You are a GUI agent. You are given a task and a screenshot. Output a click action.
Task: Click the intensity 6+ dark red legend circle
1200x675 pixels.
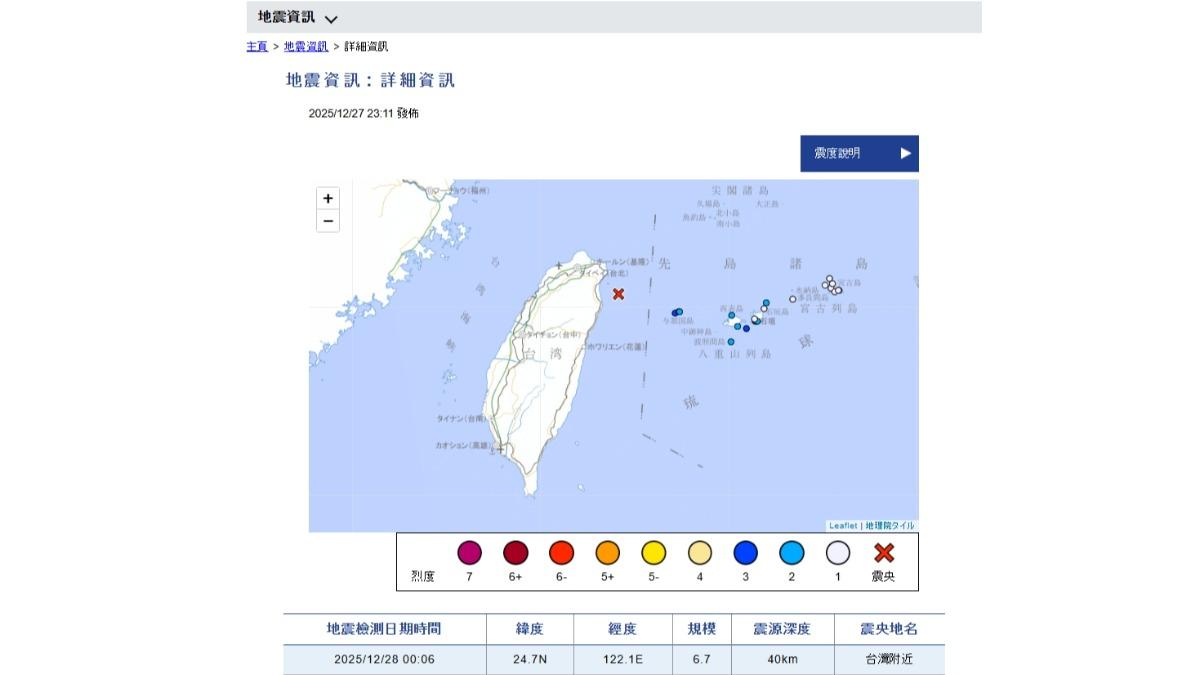coord(515,553)
